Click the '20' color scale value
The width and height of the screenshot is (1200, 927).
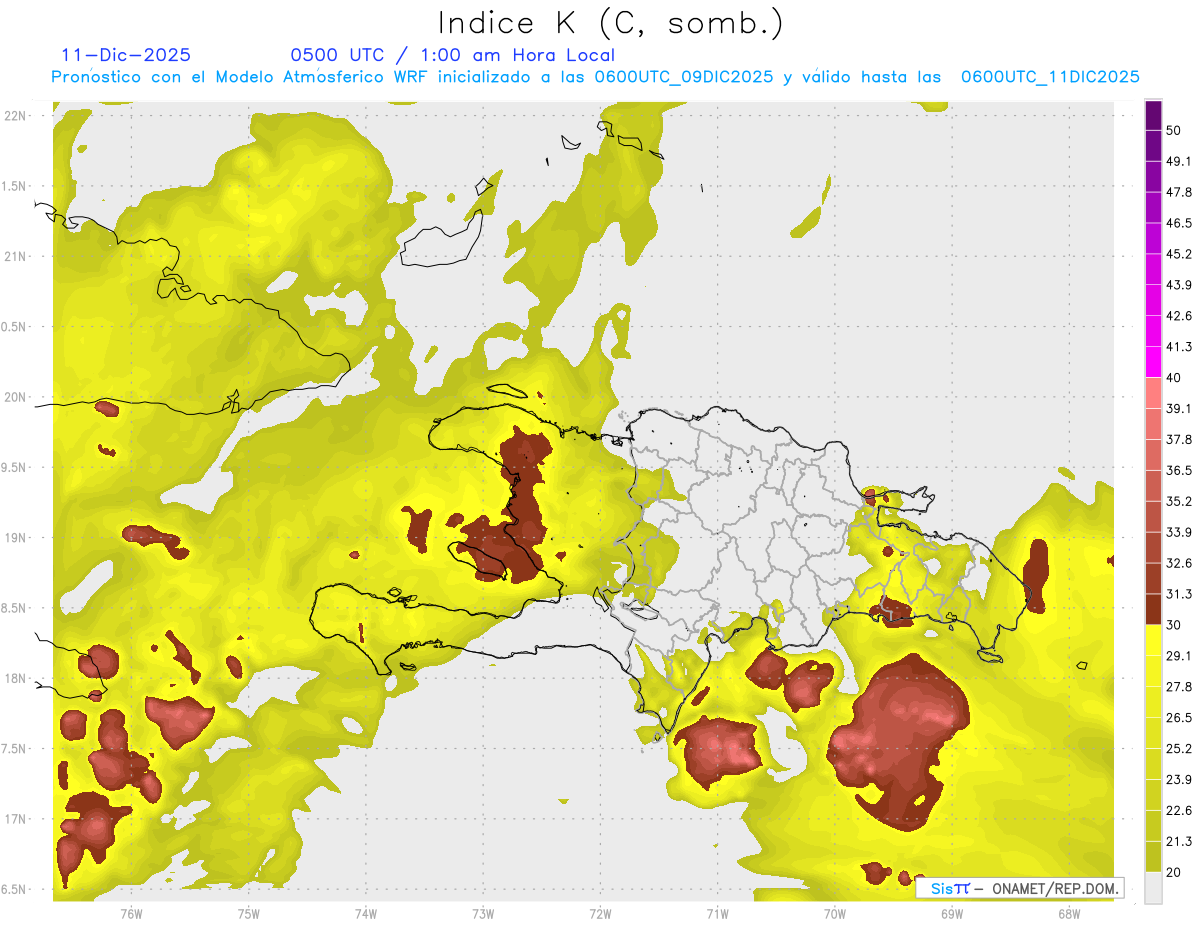point(1175,872)
